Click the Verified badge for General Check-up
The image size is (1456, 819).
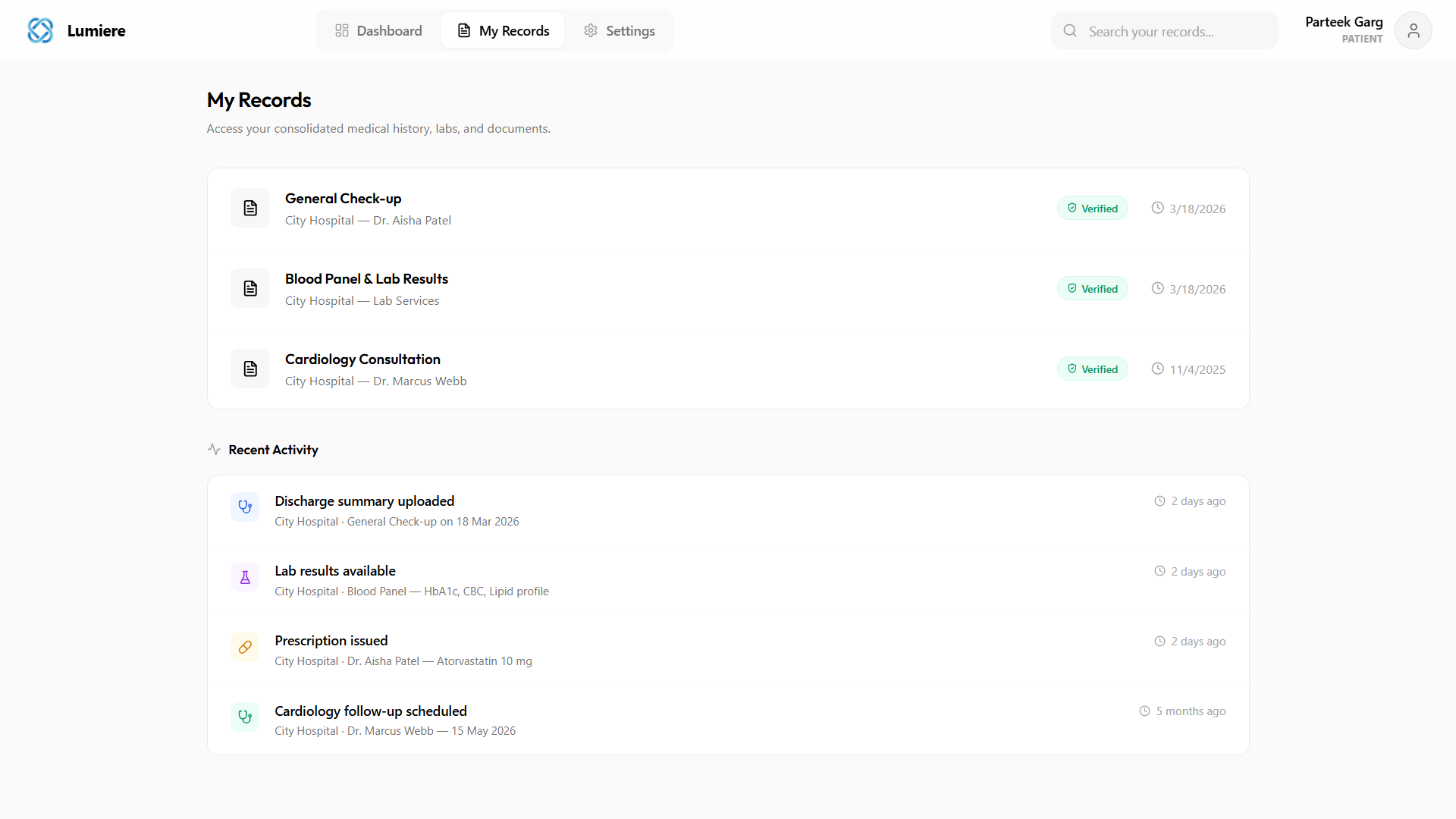(x=1093, y=209)
